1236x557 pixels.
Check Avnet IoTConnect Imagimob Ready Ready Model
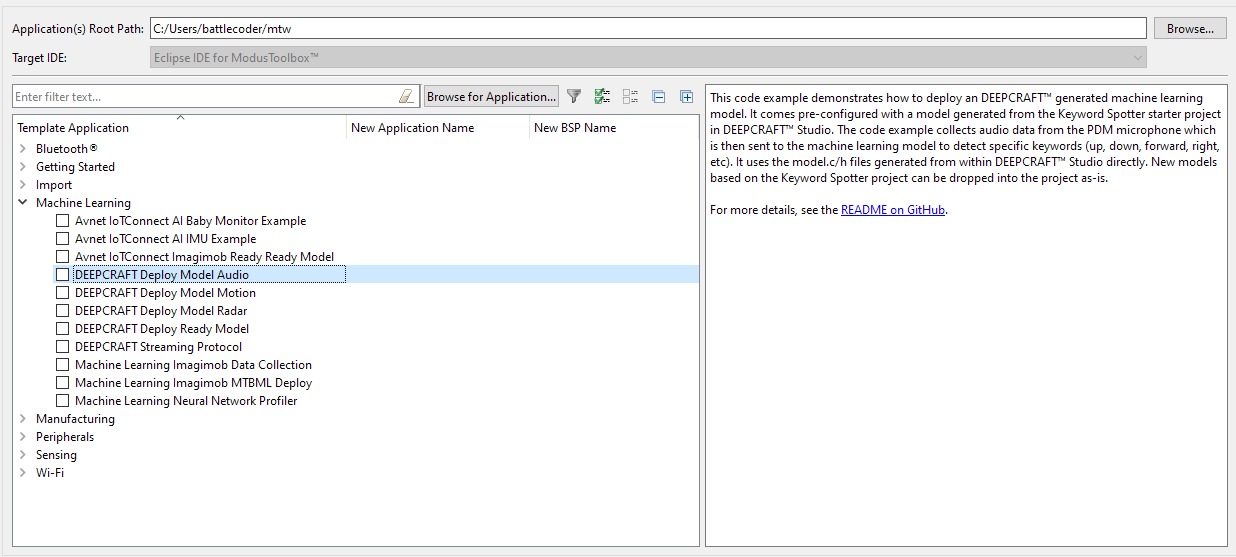[63, 257]
